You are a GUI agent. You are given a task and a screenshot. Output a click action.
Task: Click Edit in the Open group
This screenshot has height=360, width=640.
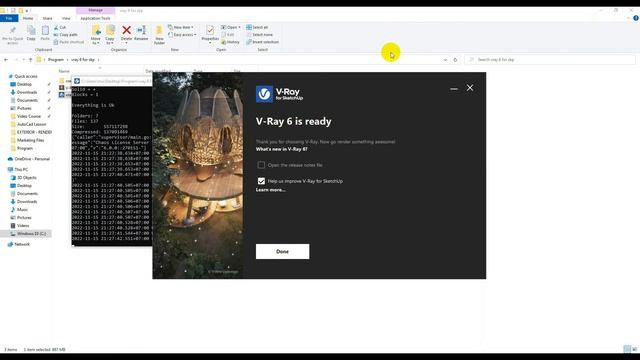point(228,35)
